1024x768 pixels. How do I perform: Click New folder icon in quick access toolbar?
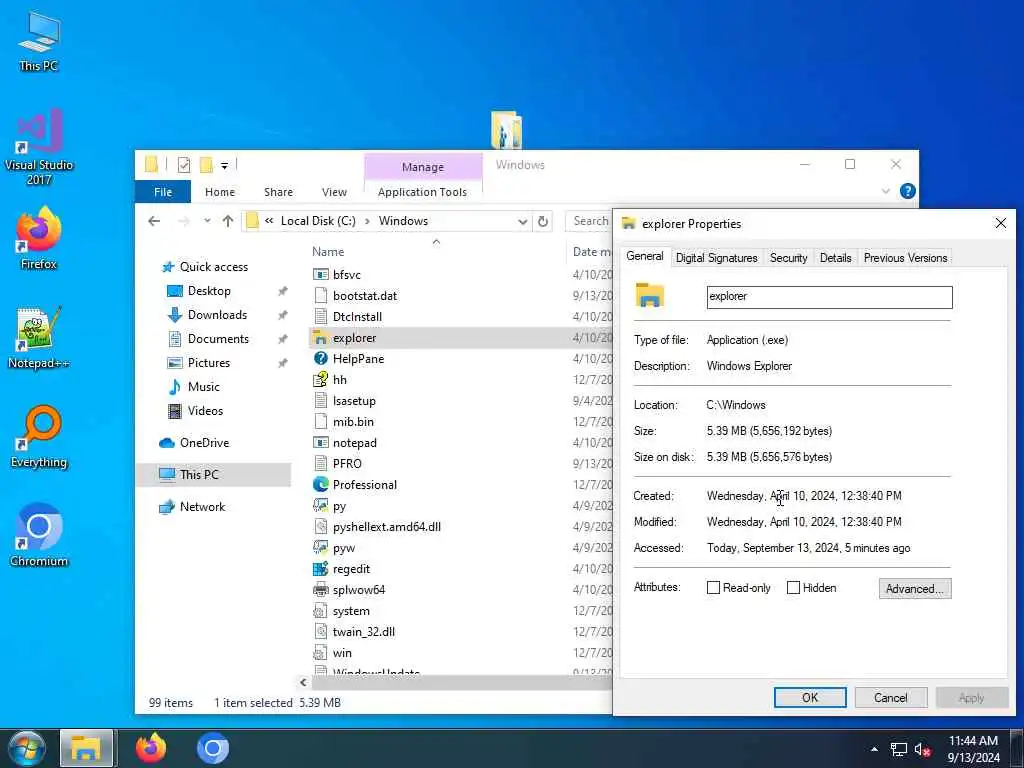(206, 165)
